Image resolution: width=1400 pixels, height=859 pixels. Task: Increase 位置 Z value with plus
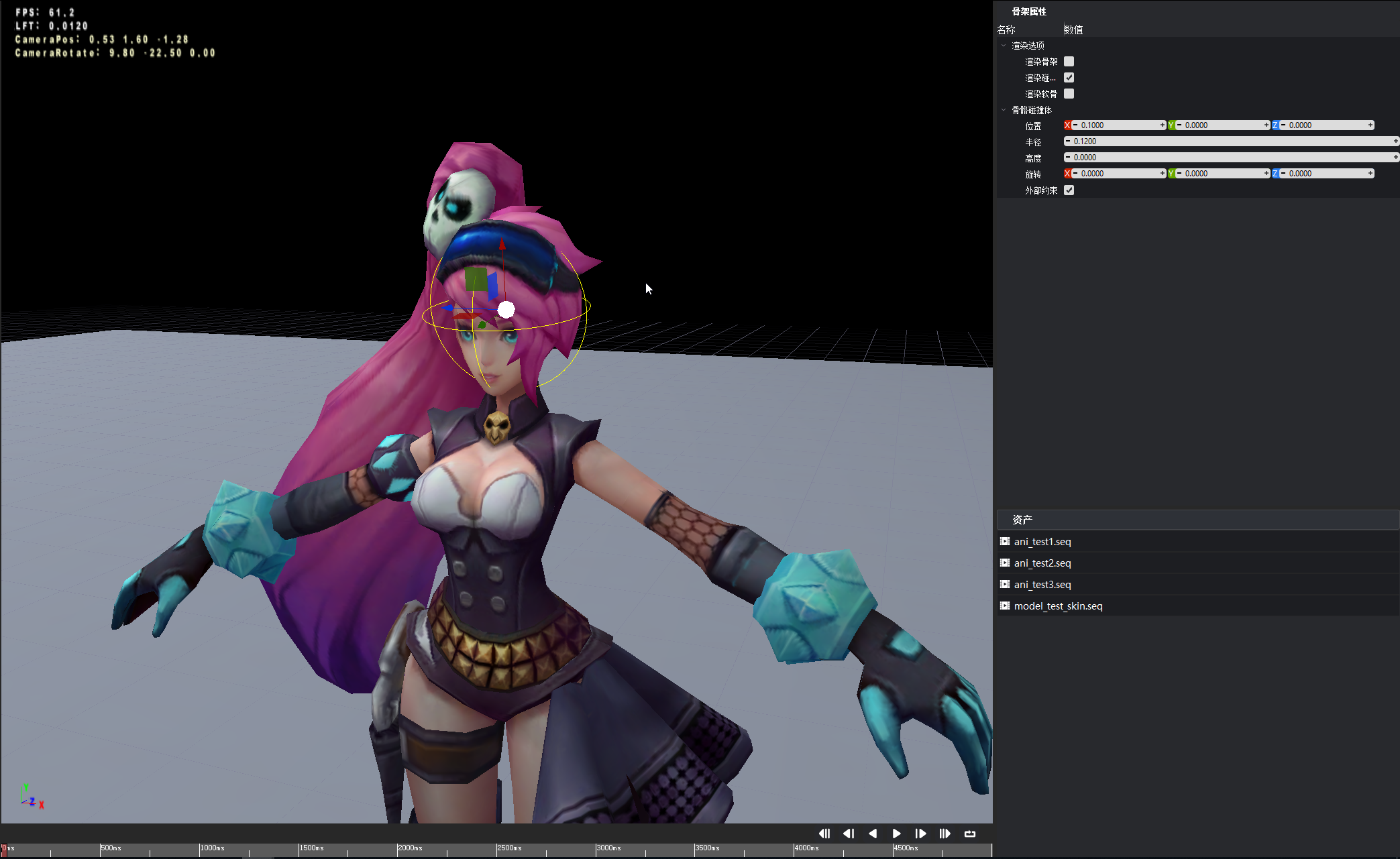pos(1370,125)
